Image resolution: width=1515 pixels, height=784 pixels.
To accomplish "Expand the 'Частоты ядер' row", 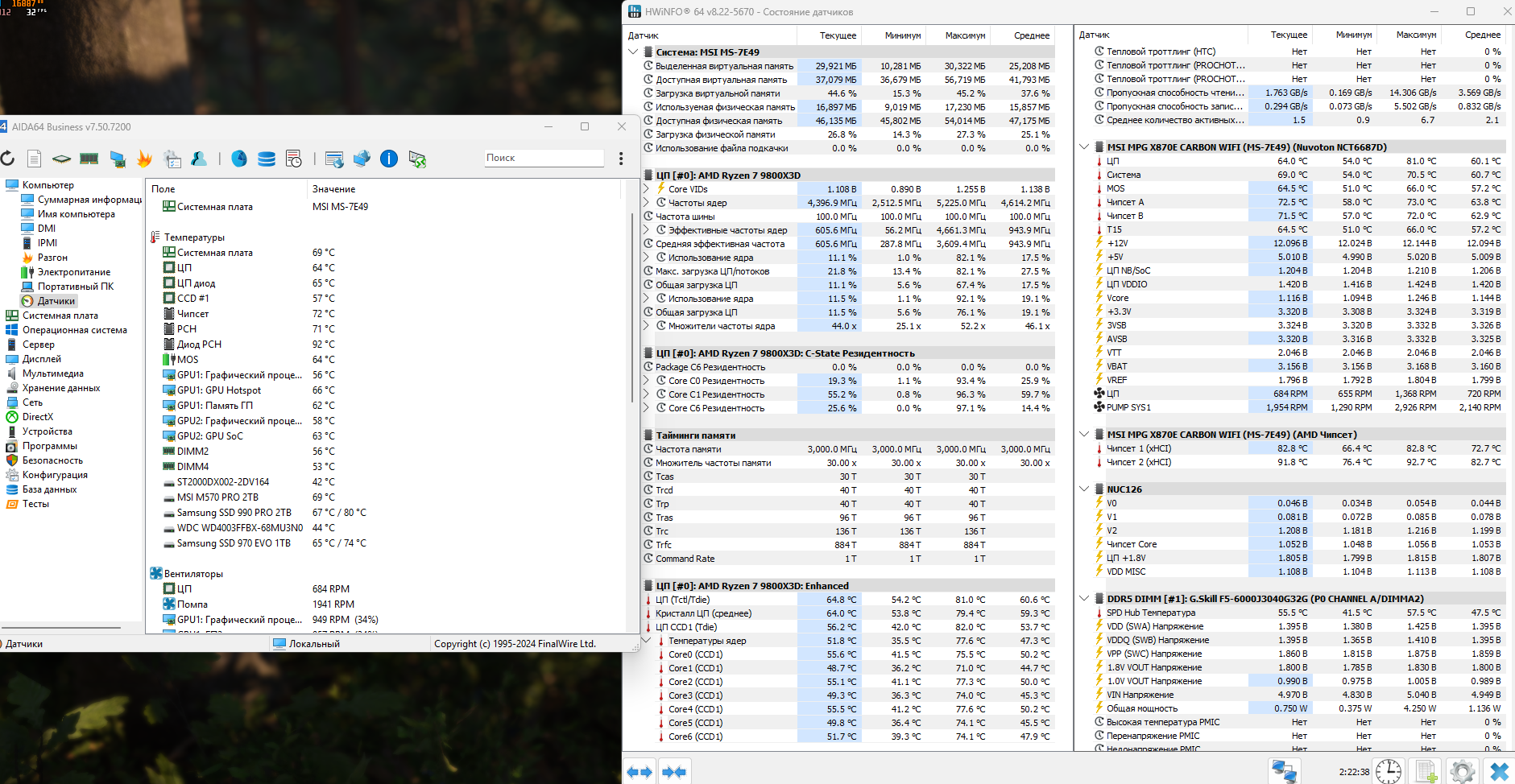I will click(x=646, y=203).
